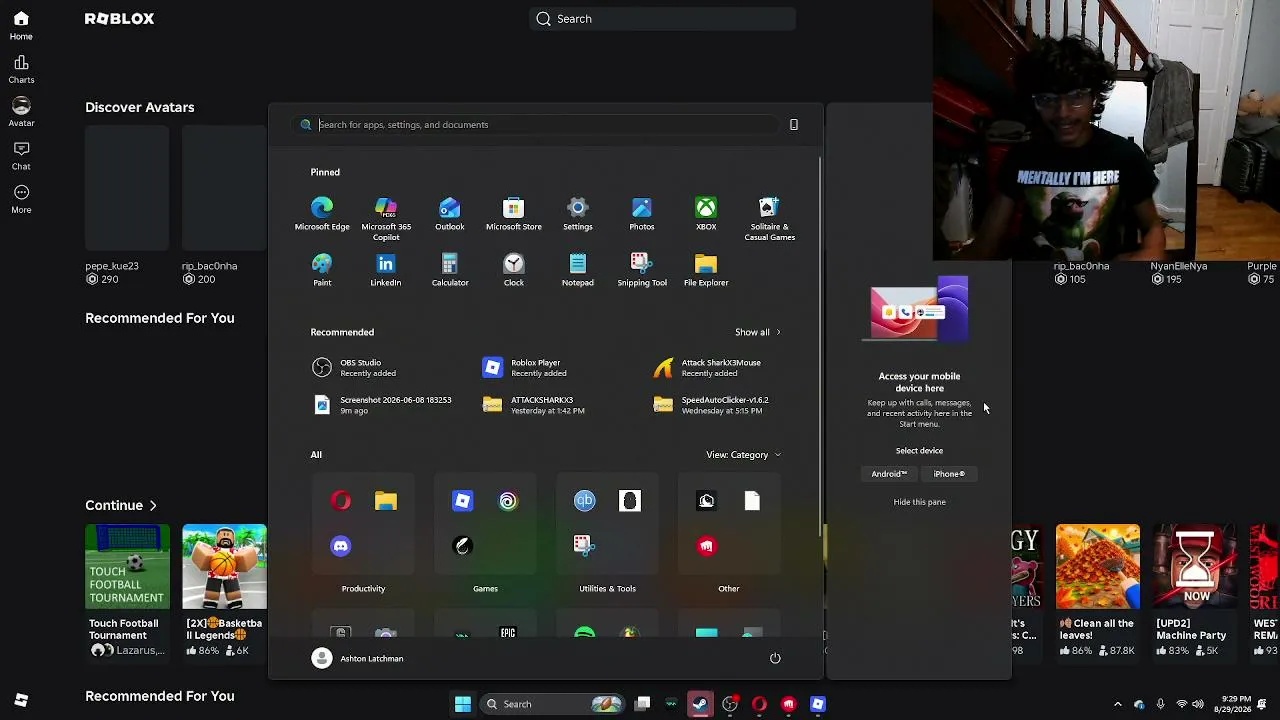The width and height of the screenshot is (1280, 720).
Task: Expand the Continue section in Roblox
Action: coord(121,505)
